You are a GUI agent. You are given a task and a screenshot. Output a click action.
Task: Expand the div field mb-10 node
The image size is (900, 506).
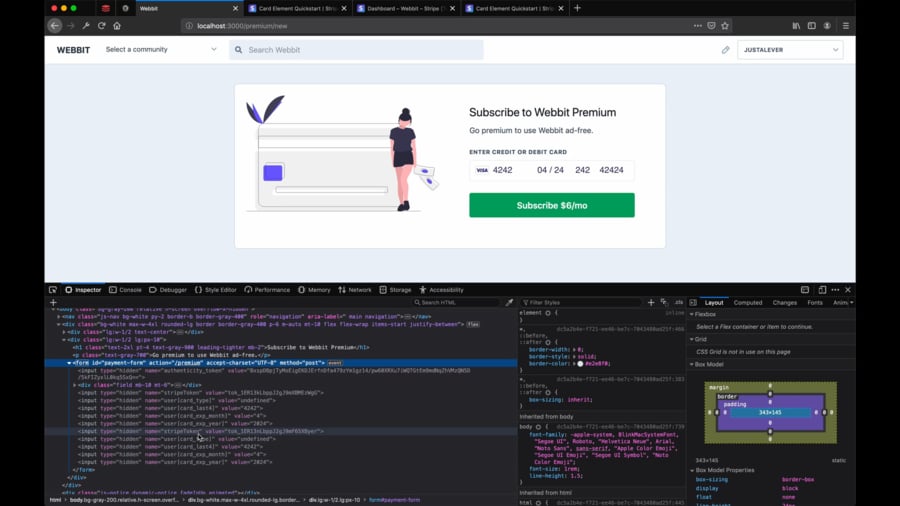[75, 386]
